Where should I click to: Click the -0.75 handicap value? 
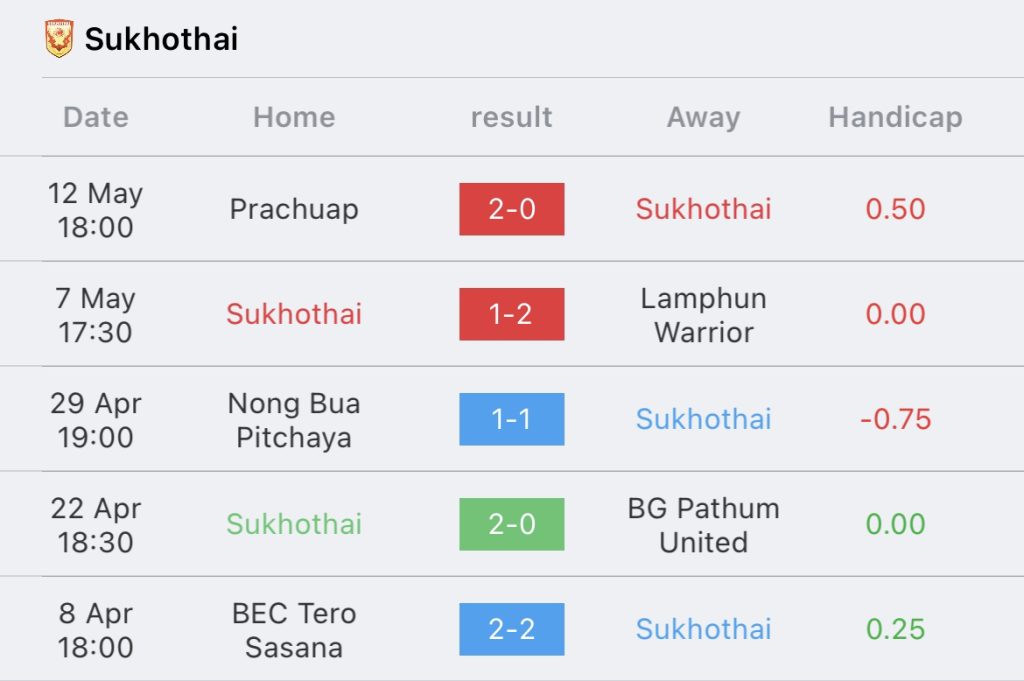click(x=895, y=419)
